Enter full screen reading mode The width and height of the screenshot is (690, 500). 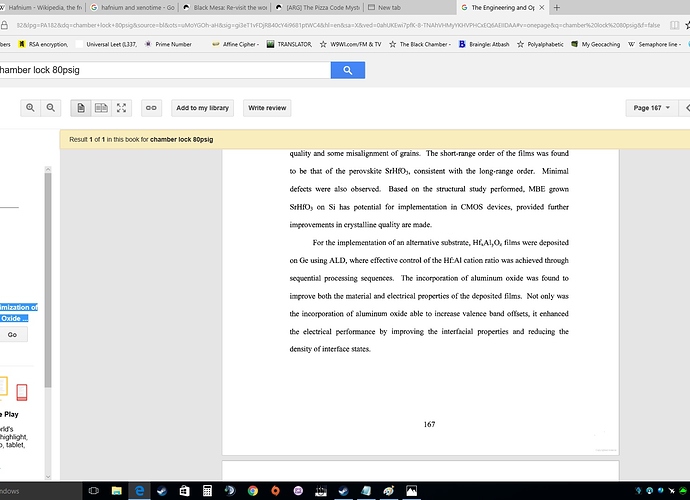(122, 107)
